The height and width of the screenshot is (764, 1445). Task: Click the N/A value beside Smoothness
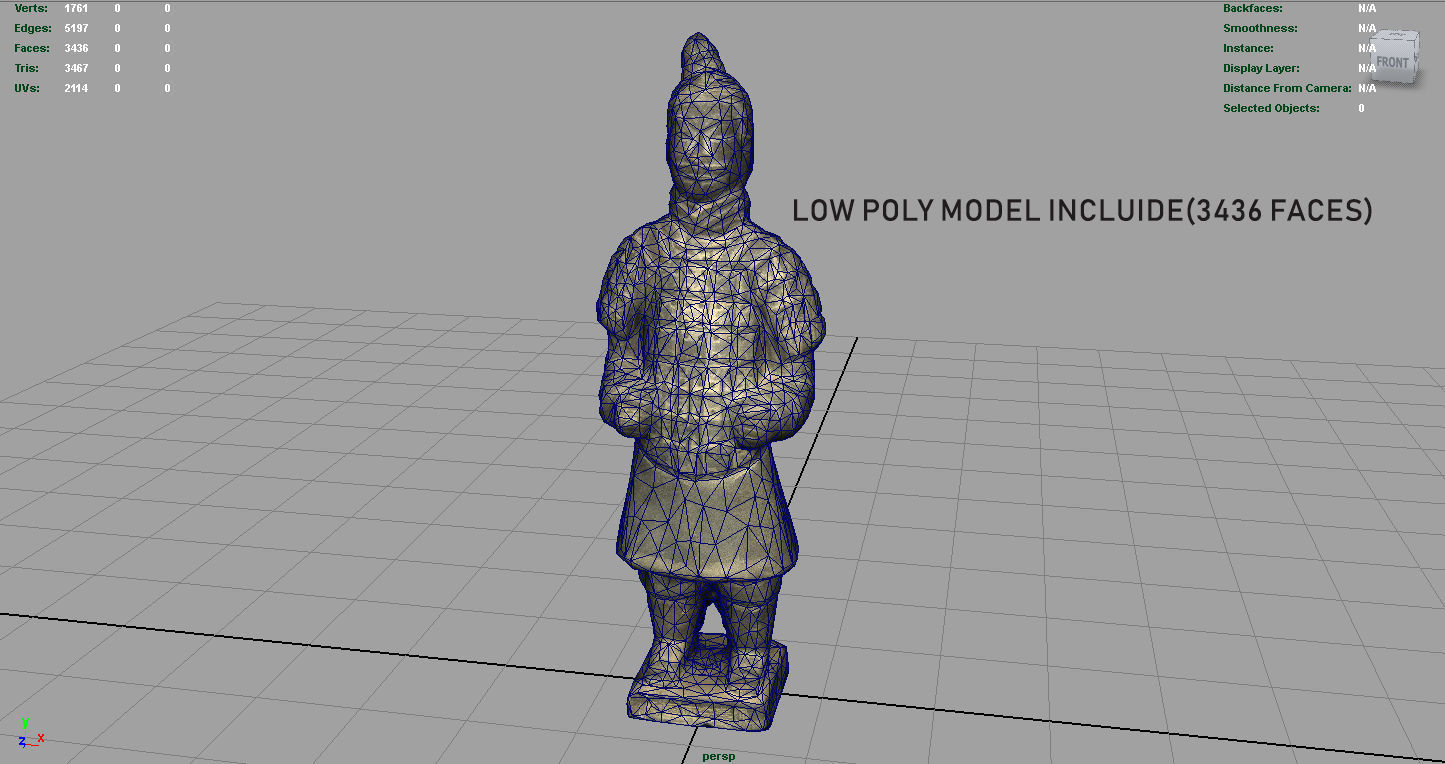click(1367, 28)
